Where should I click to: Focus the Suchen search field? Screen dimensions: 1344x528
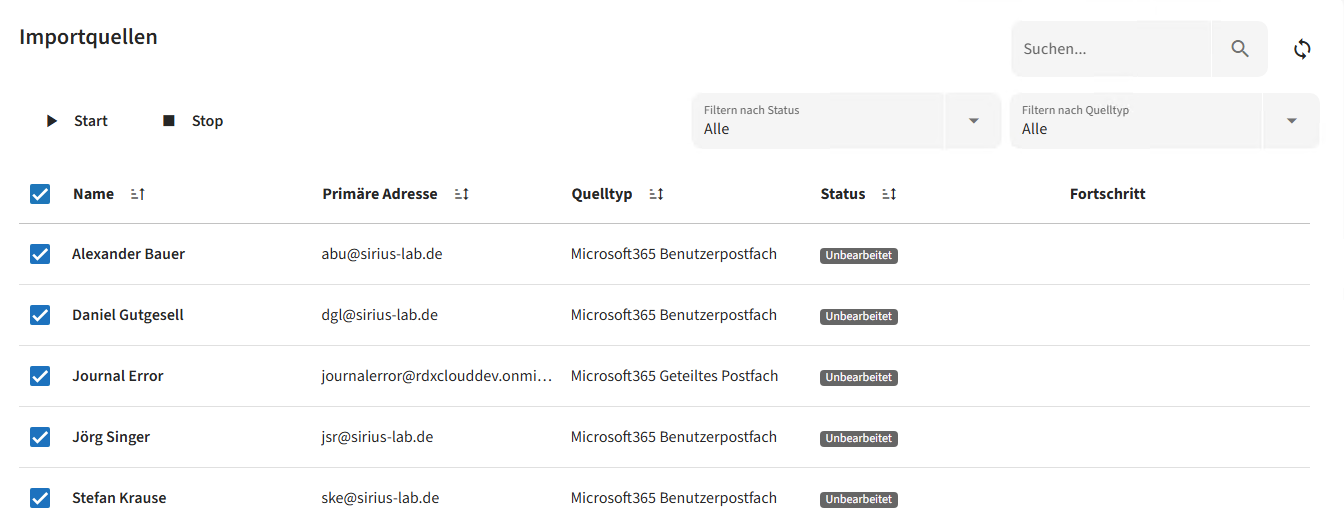pyautogui.click(x=1111, y=49)
